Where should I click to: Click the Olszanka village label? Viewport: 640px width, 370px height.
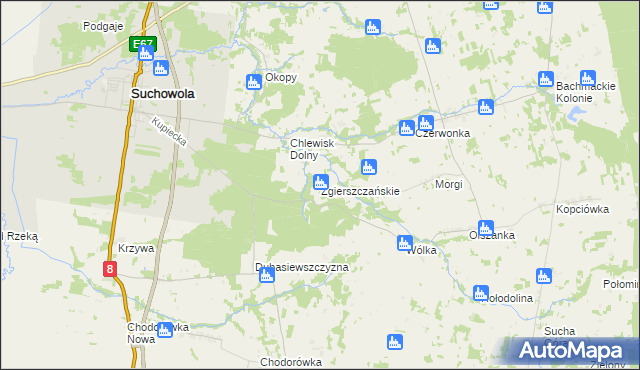click(x=492, y=235)
